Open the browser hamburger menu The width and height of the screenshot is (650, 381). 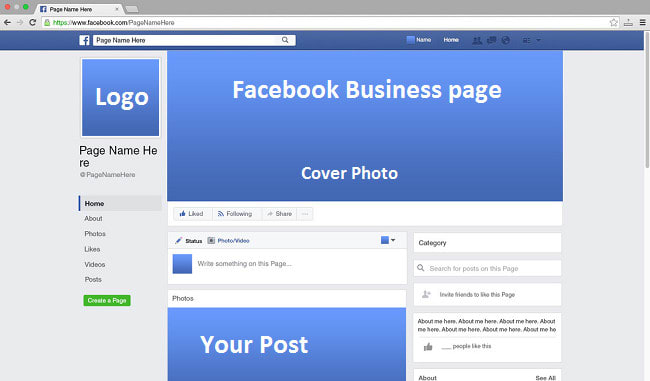click(643, 22)
